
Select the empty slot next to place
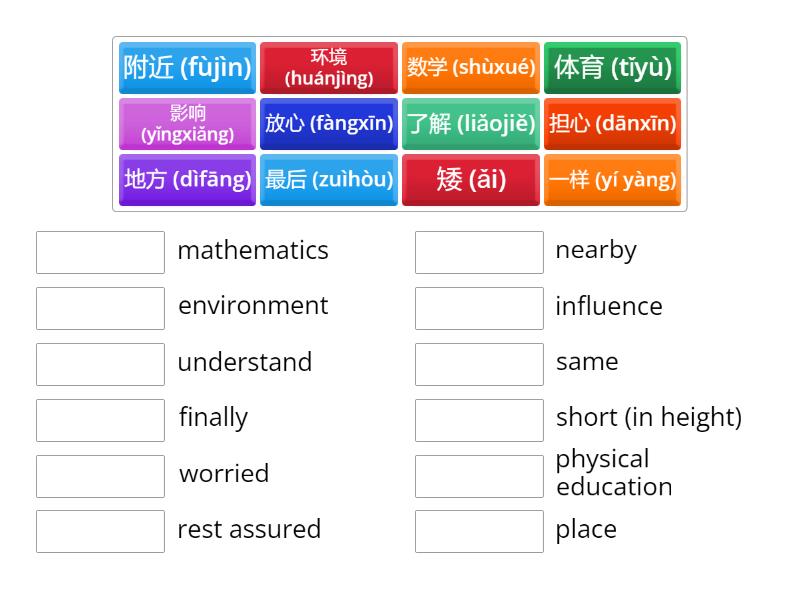pyautogui.click(x=479, y=531)
